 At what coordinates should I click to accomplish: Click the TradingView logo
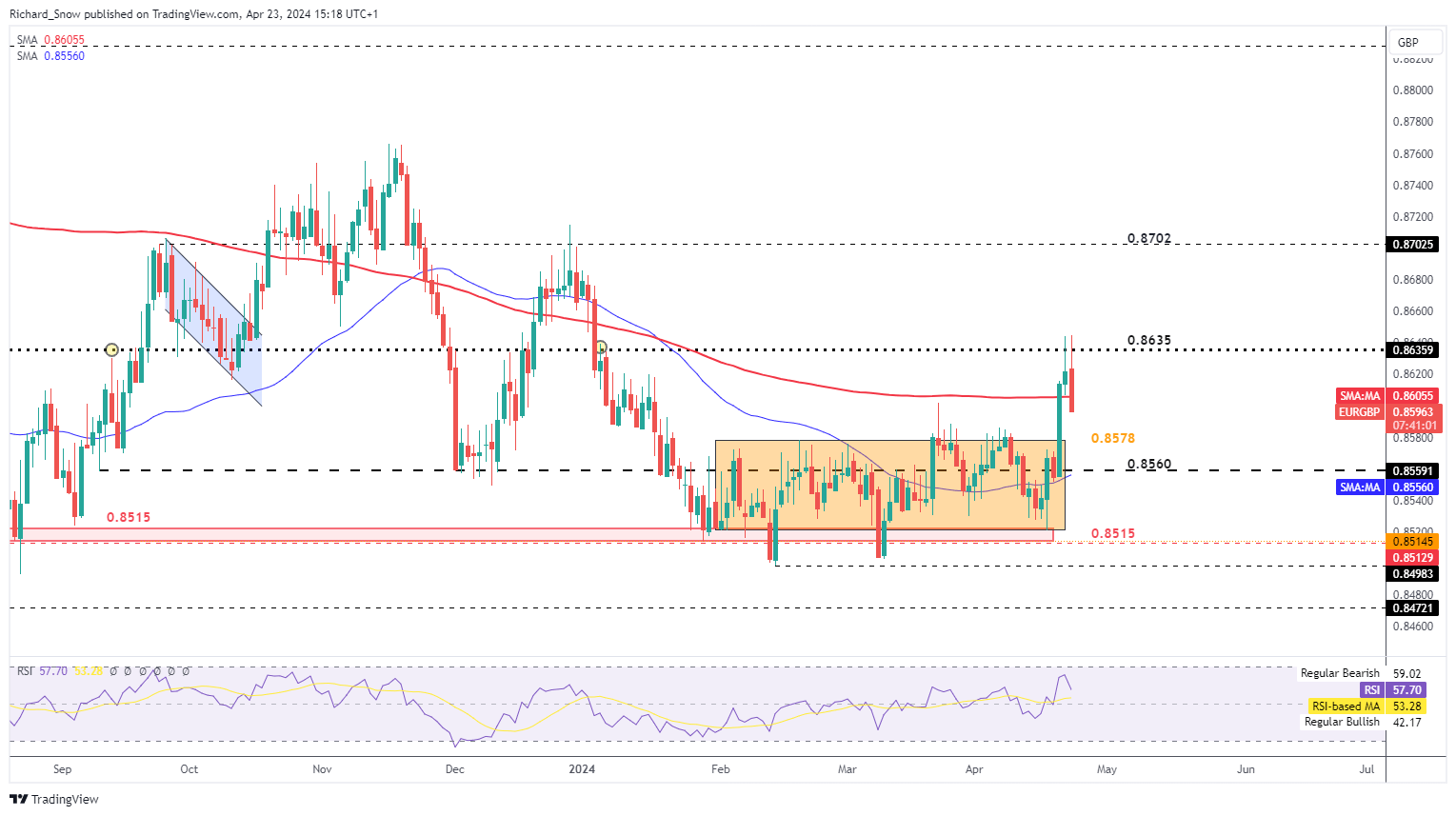point(54,799)
